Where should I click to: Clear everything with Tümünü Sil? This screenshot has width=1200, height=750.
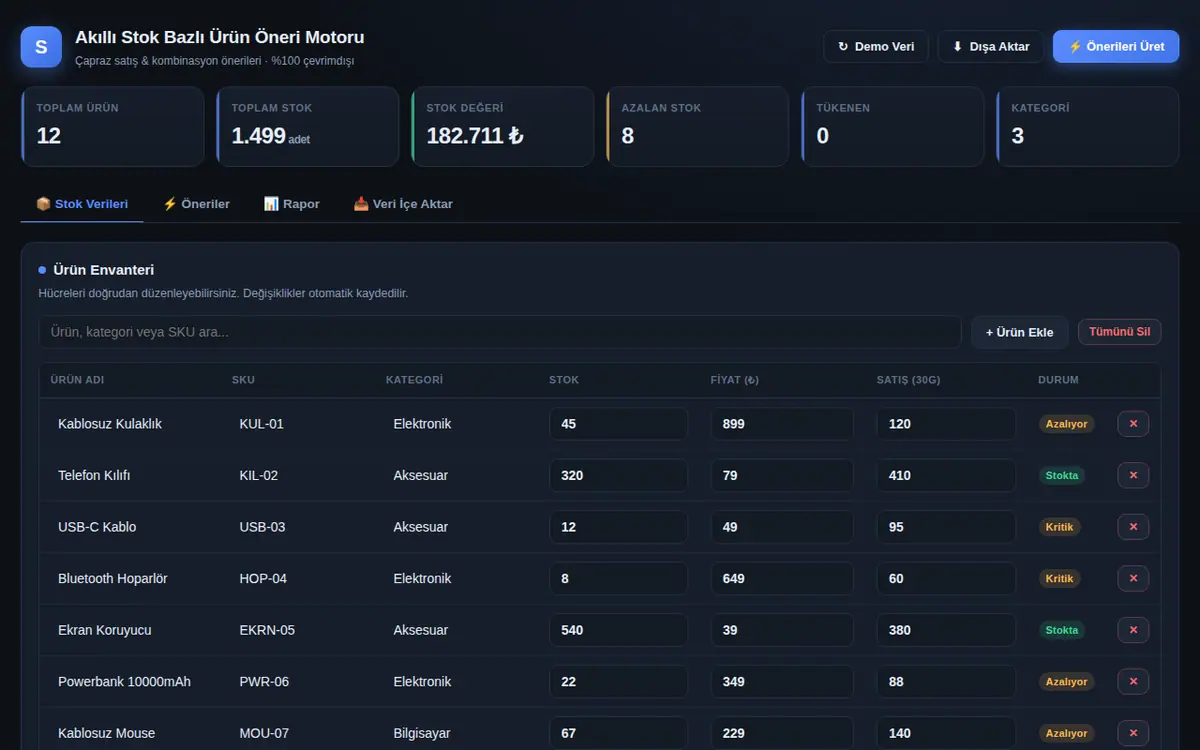tap(1120, 332)
